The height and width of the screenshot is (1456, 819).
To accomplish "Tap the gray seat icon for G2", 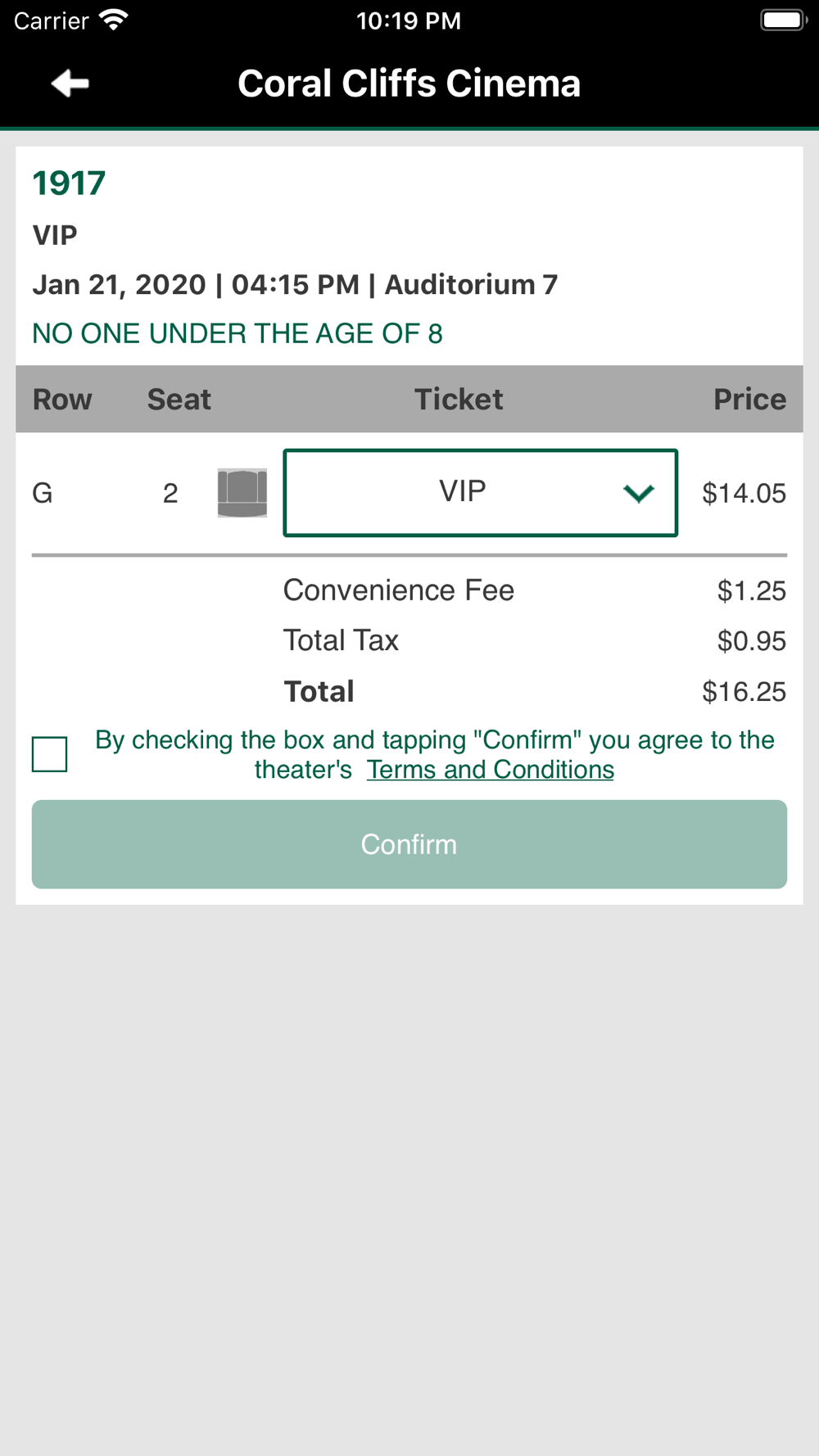I will [242, 493].
